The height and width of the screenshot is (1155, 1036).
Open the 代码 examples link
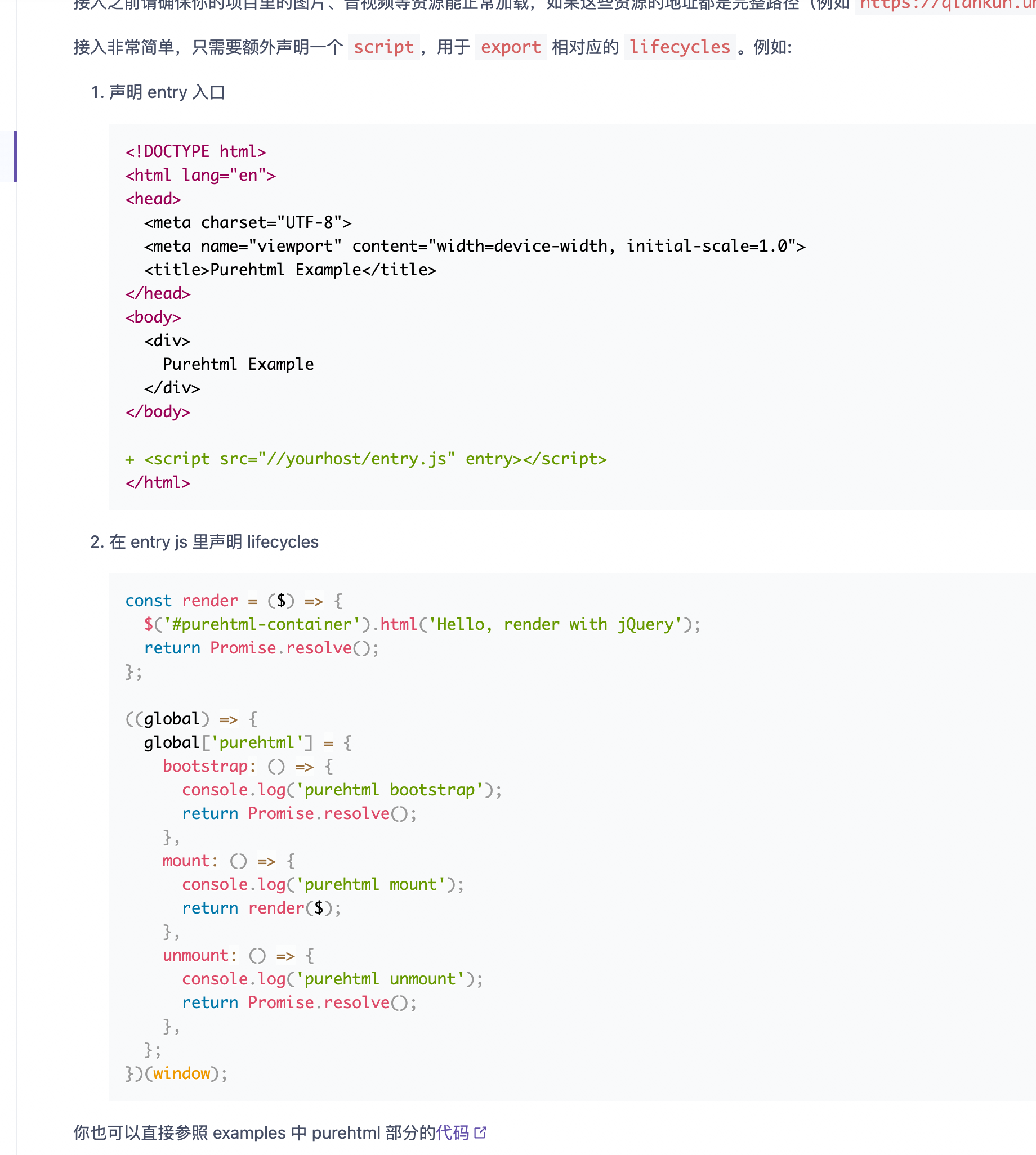click(453, 1132)
